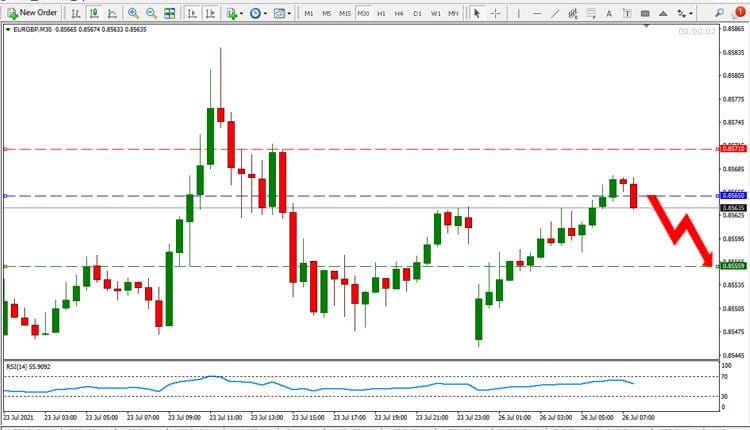Tile chart windows with grid icon

[170, 13]
